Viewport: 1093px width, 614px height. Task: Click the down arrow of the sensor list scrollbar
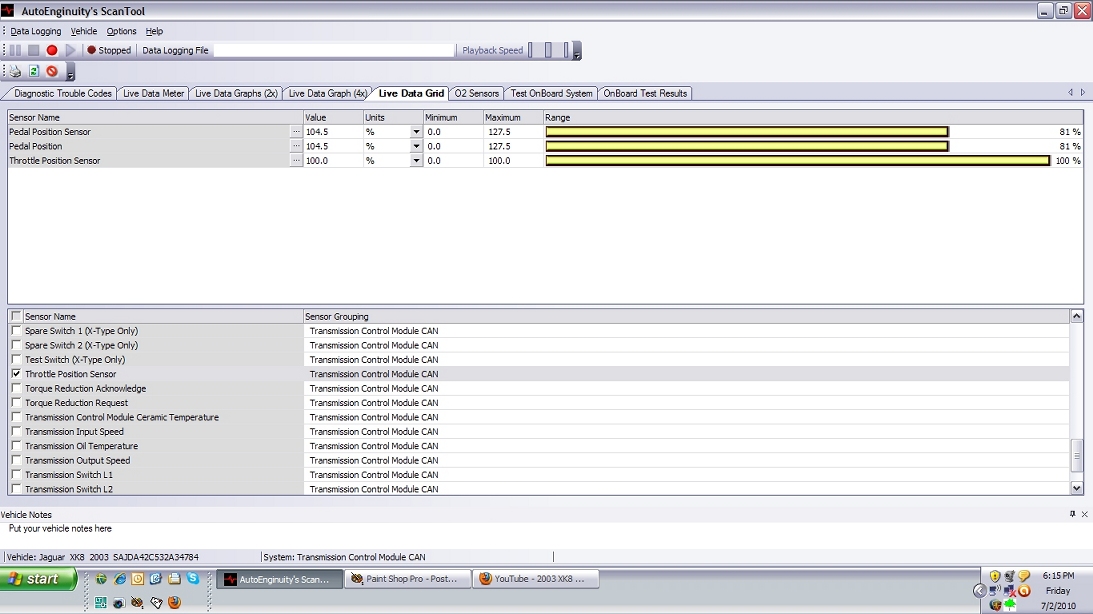click(1076, 489)
